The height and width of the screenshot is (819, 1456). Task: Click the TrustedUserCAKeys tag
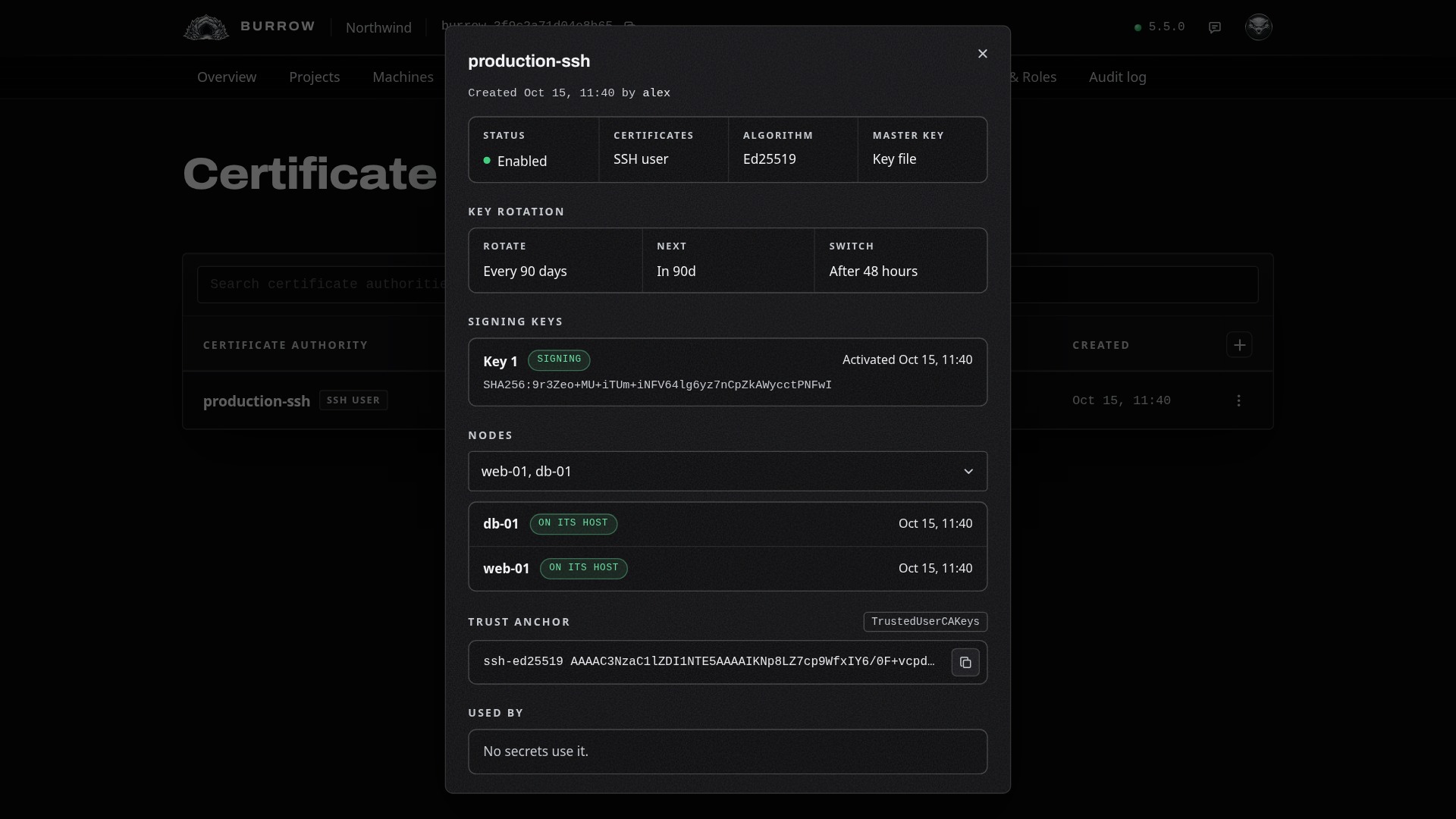(925, 622)
